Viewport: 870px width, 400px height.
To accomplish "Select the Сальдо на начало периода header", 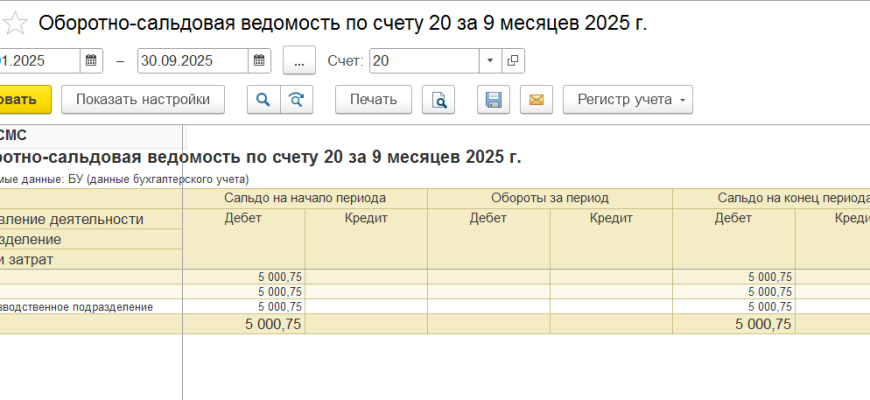I will (x=305, y=198).
